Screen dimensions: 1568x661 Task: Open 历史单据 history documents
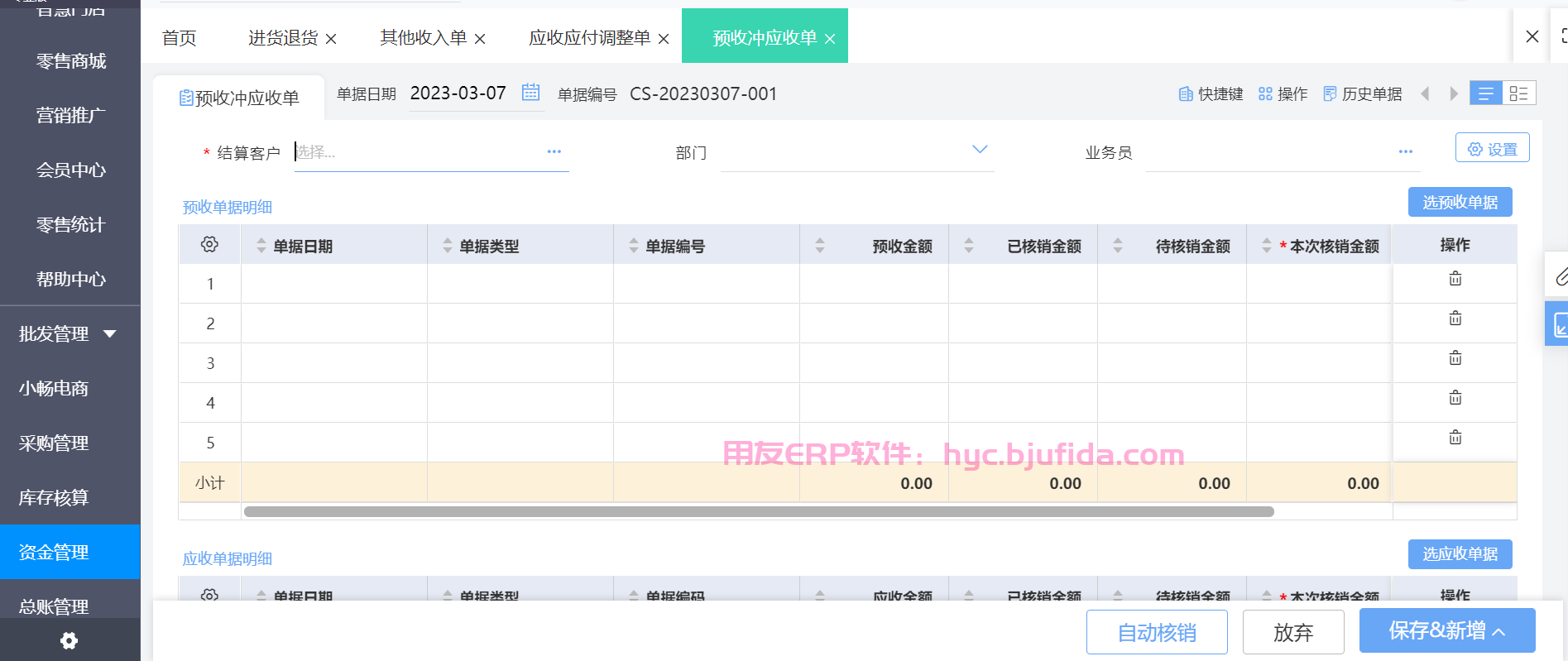[1363, 94]
